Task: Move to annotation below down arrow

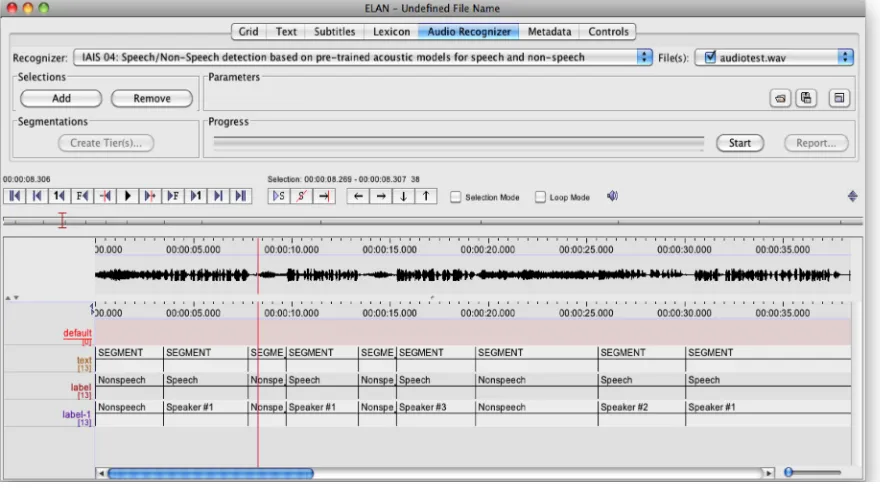Action: tap(404, 196)
